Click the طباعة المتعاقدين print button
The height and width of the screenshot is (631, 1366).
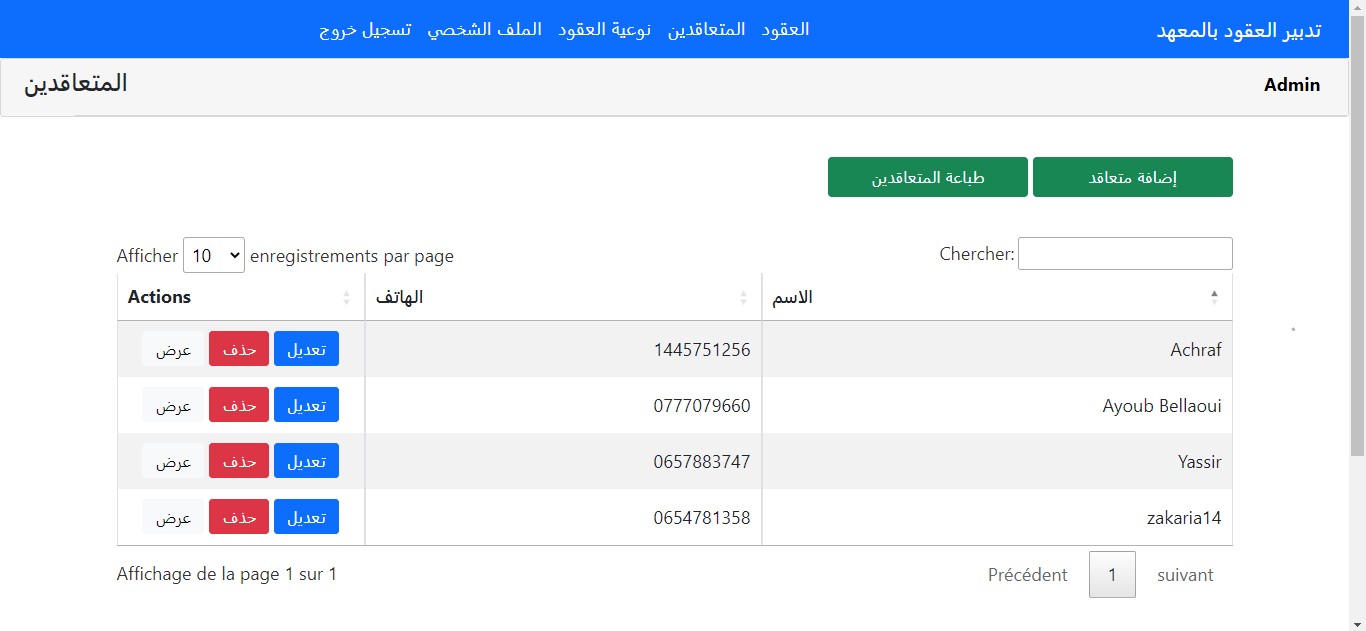(928, 177)
